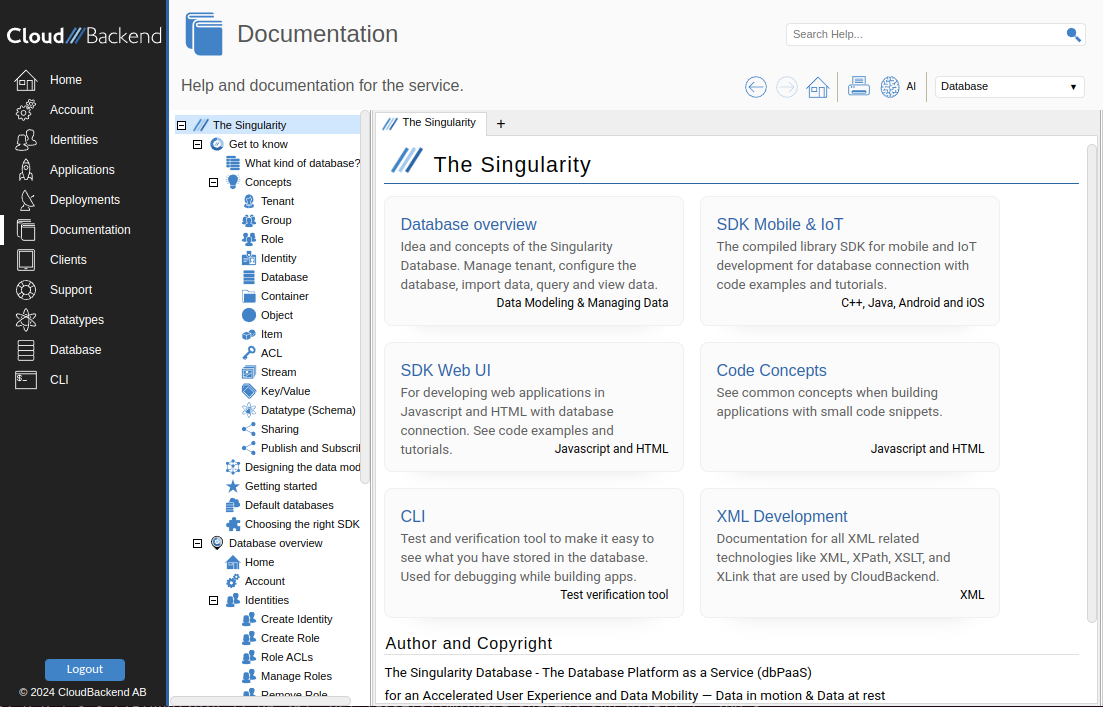The image size is (1103, 707).
Task: Click the Clients tablet icon in sidebar
Action: point(26,260)
